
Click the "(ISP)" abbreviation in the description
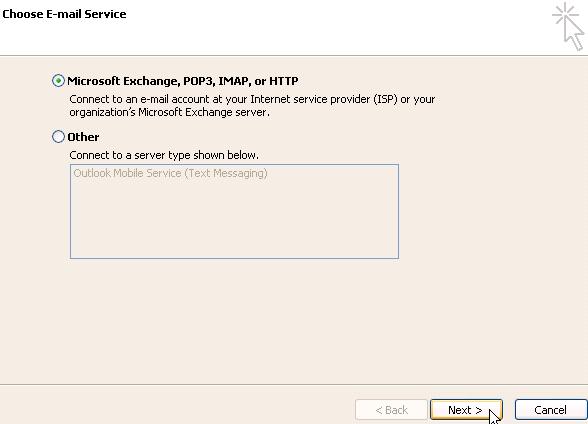coord(385,99)
